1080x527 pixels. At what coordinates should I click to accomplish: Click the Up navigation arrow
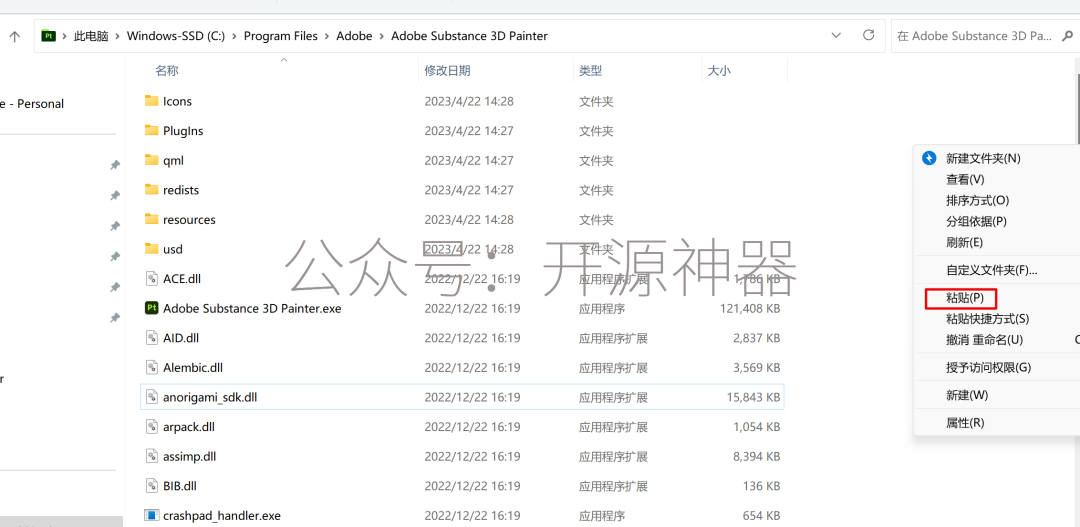[x=15, y=37]
